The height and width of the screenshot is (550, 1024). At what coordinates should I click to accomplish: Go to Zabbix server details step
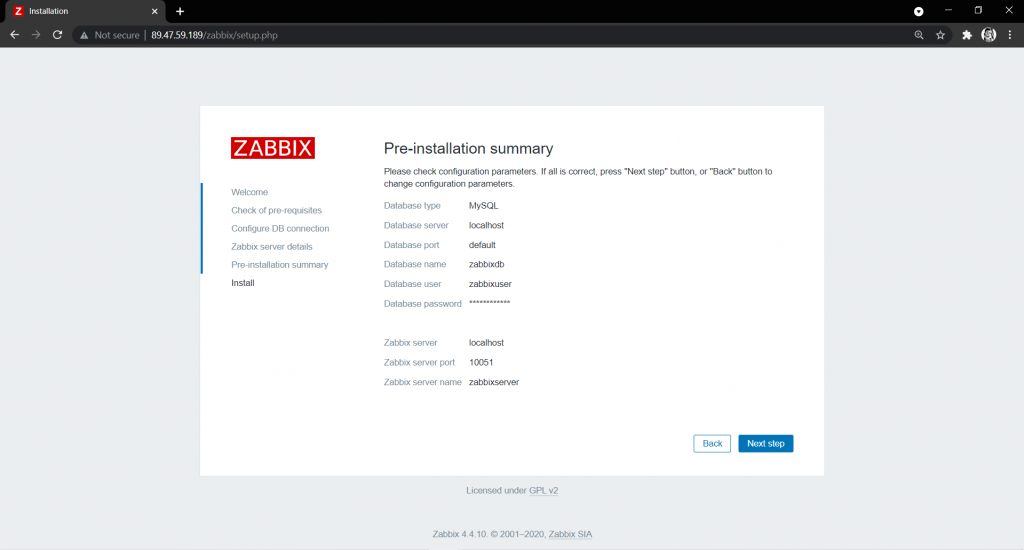[x=272, y=247]
